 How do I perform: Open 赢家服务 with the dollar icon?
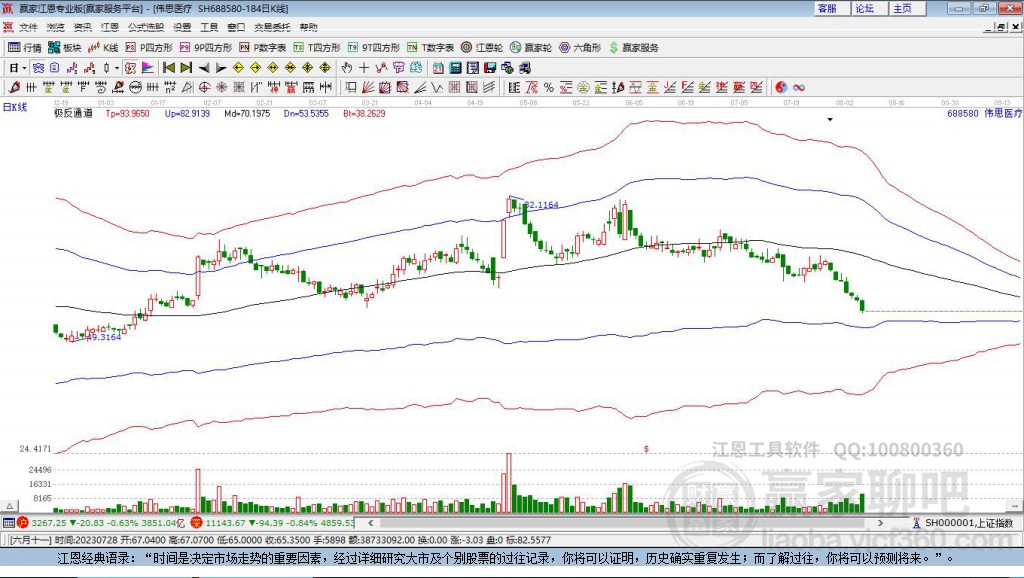click(x=633, y=48)
